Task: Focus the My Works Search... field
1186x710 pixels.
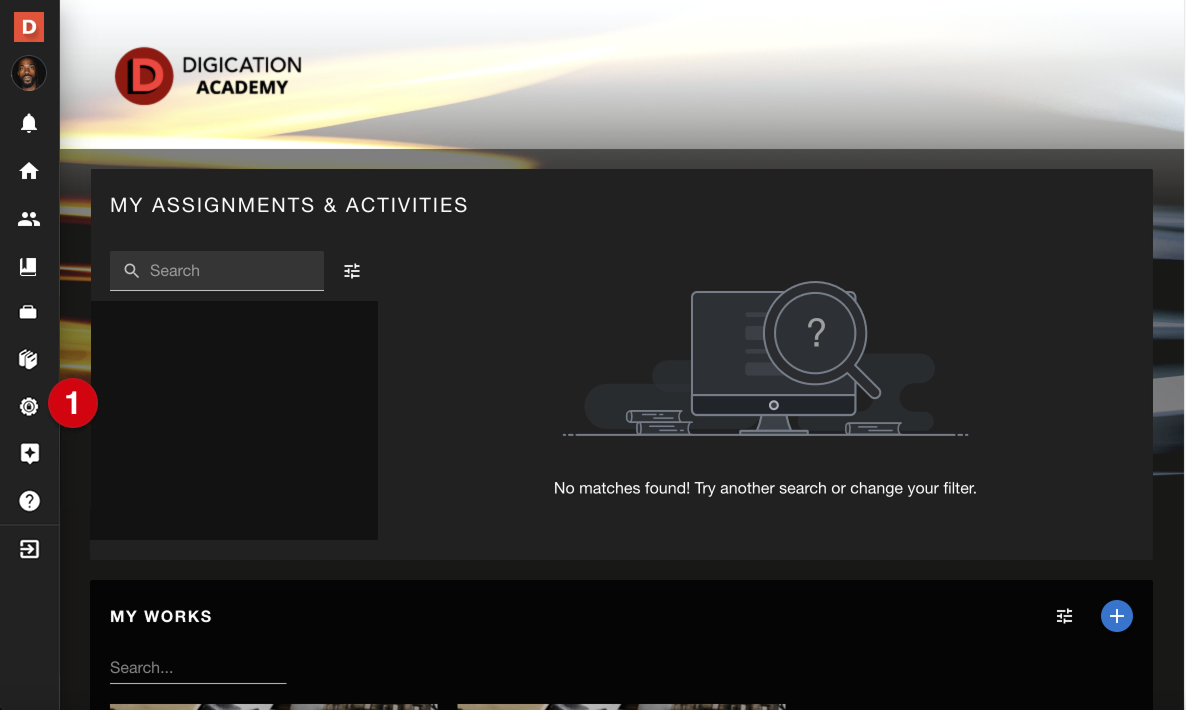Action: [198, 668]
